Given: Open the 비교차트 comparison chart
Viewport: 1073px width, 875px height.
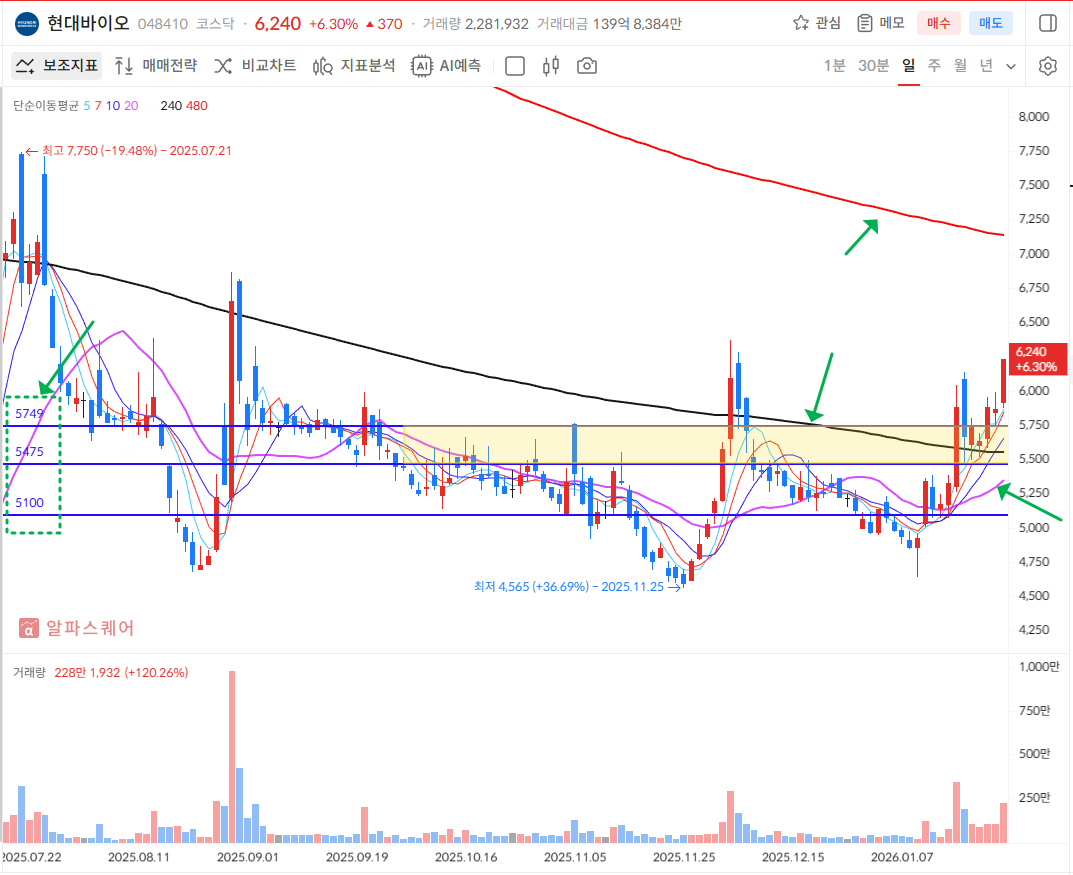Looking at the screenshot, I should tap(255, 66).
